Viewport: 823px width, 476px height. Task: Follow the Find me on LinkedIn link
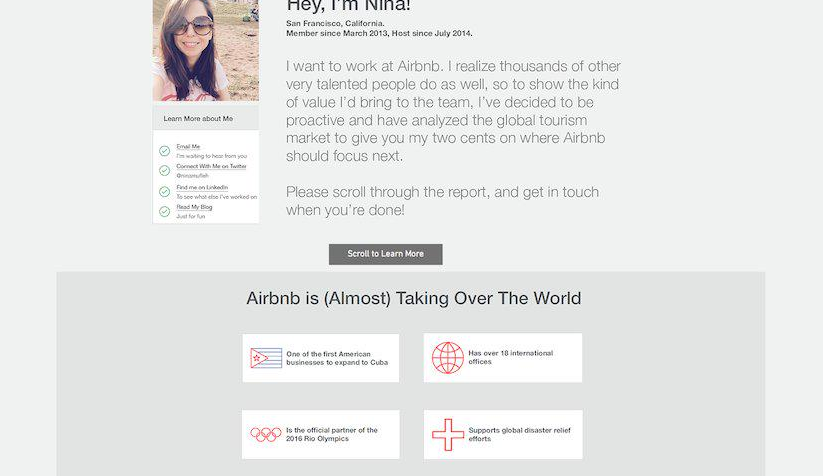[x=202, y=187]
